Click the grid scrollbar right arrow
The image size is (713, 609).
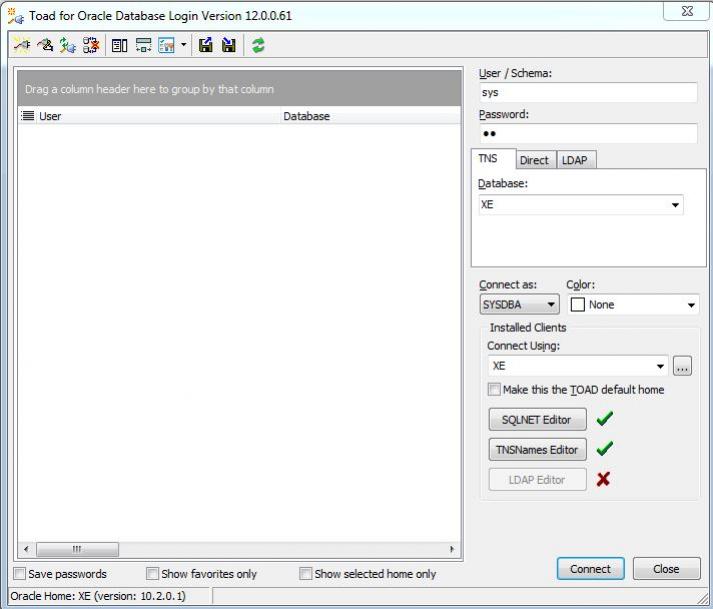pyautogui.click(x=452, y=549)
